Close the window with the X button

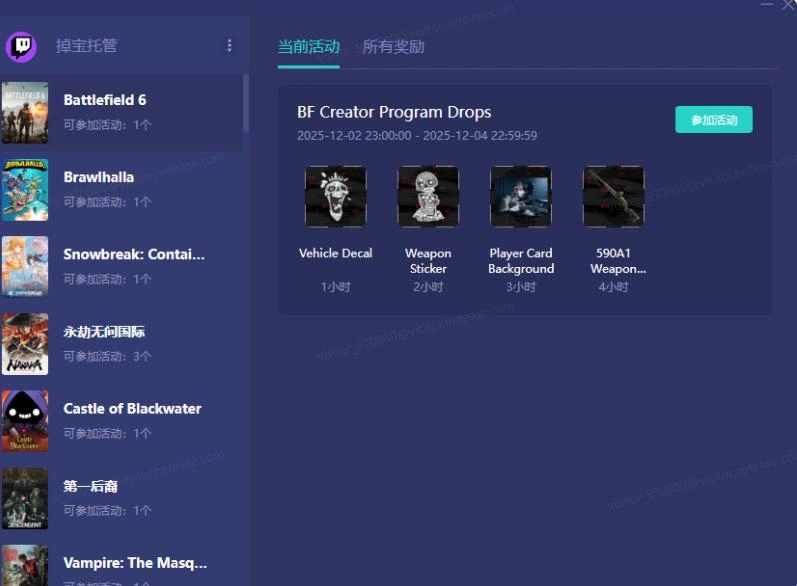tap(788, 5)
